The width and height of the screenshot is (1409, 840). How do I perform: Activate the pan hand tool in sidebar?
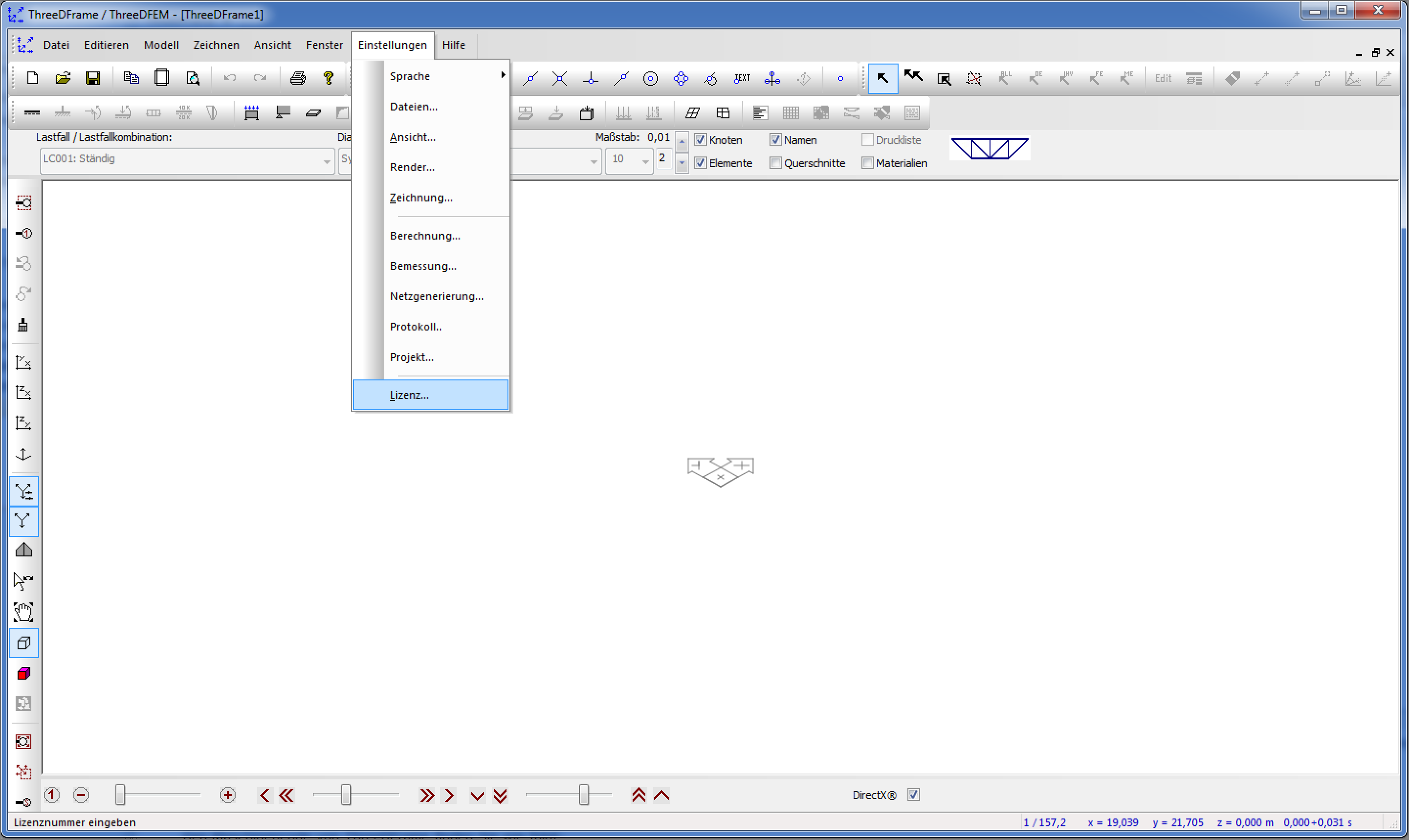tap(23, 611)
